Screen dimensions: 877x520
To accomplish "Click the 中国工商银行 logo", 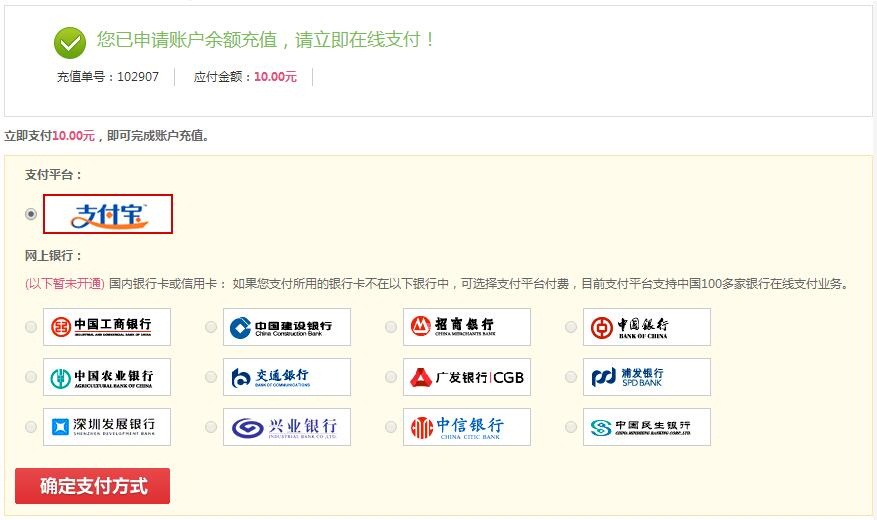I will [107, 327].
